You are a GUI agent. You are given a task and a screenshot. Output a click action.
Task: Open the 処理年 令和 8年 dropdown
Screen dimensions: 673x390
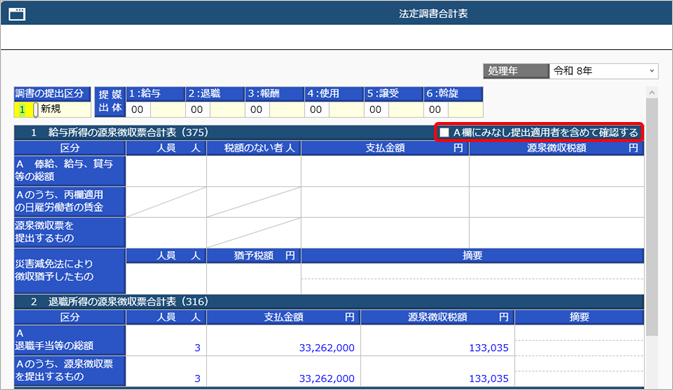(603, 71)
